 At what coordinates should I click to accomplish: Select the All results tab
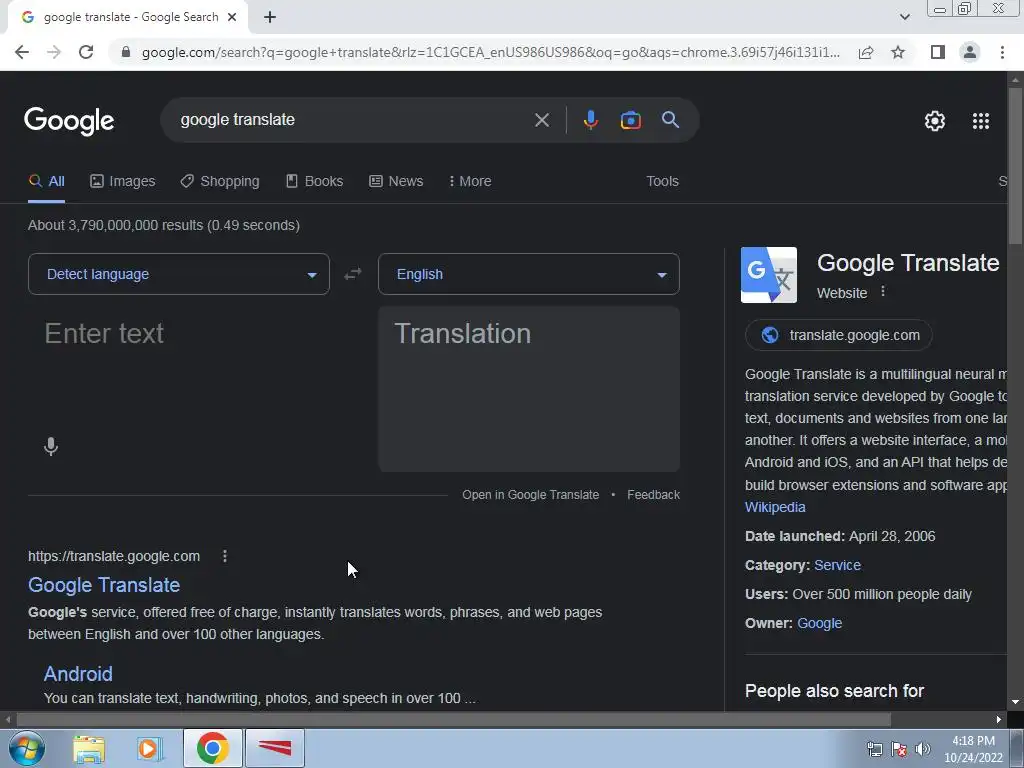click(46, 181)
